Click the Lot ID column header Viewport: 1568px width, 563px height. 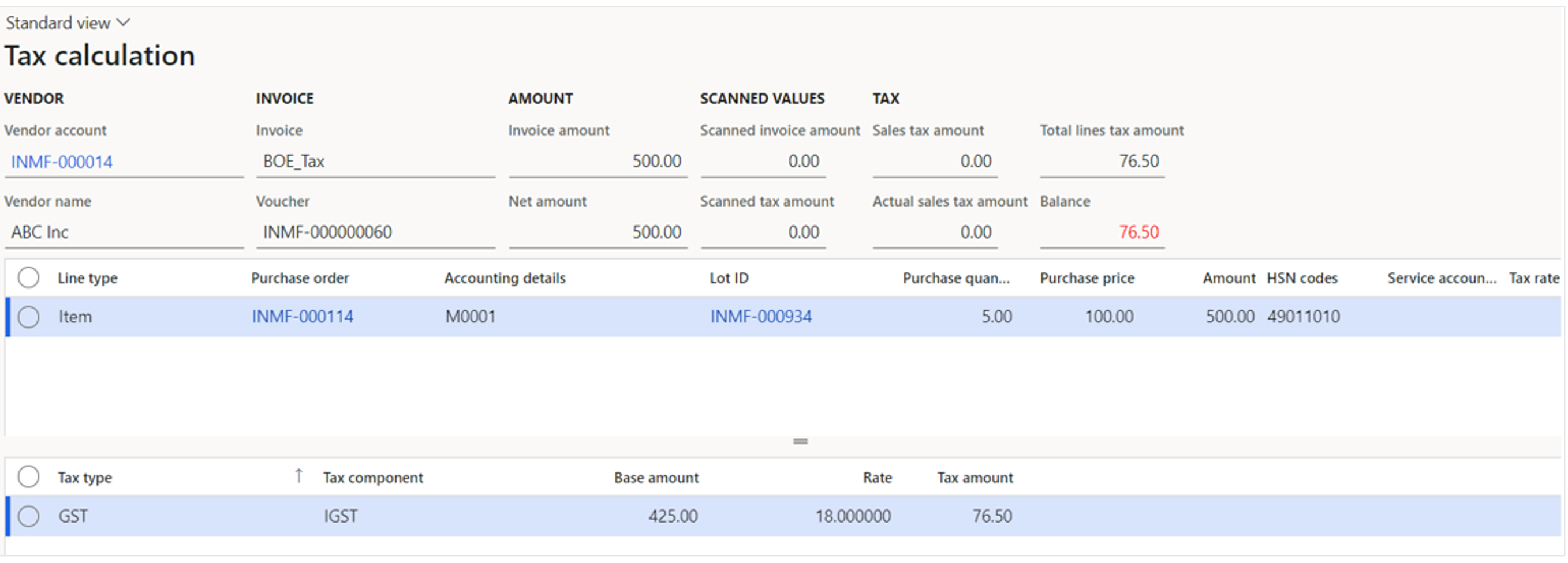(x=729, y=279)
